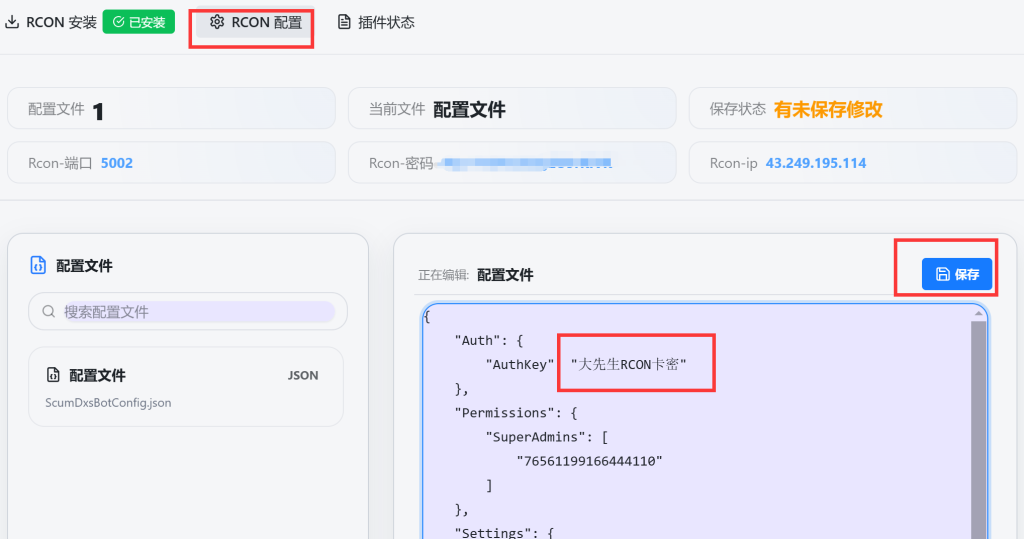Click the green 已安装 badge
Screen dimensions: 1024x539
(x=138, y=22)
